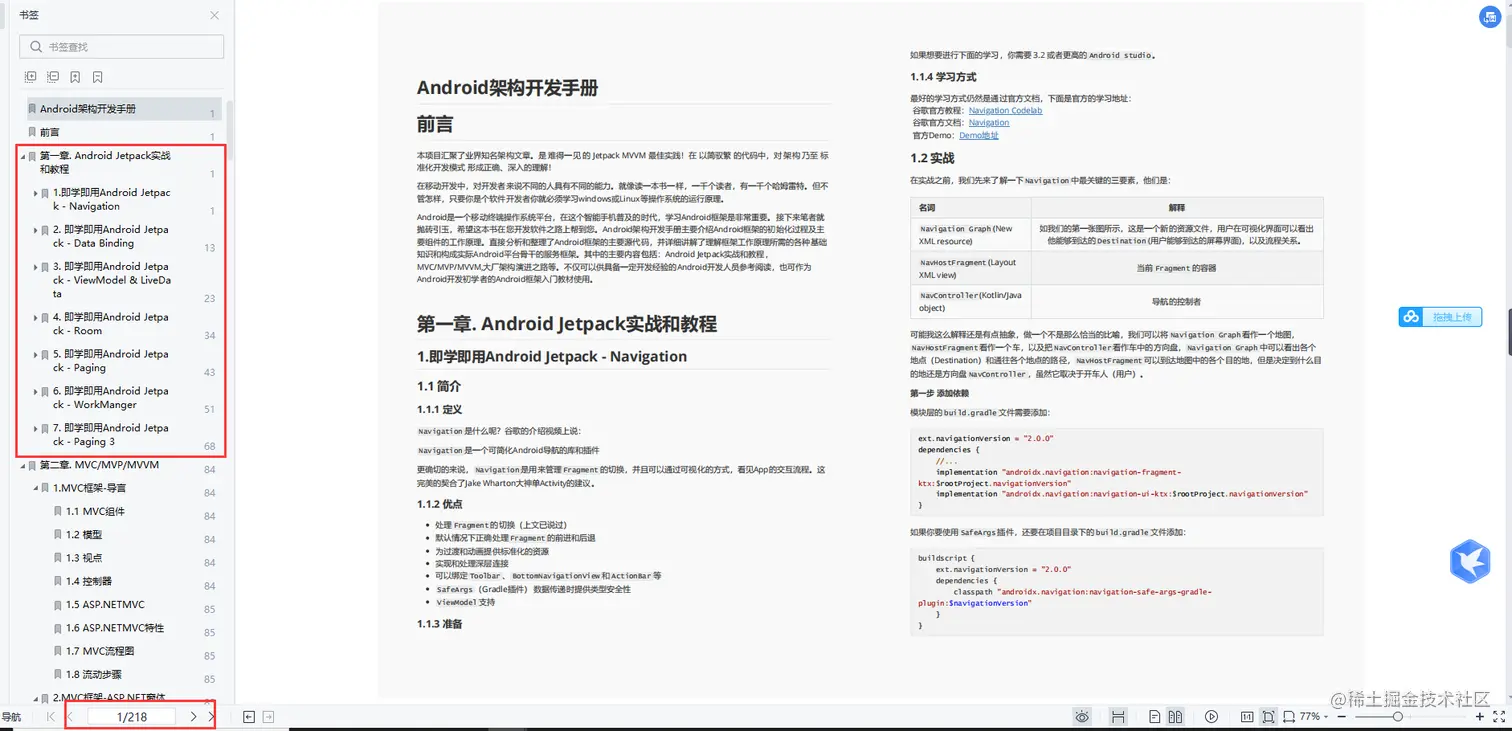Jump to last page with the >| icon
Viewport: 1512px width, 731px height.
tap(211, 717)
